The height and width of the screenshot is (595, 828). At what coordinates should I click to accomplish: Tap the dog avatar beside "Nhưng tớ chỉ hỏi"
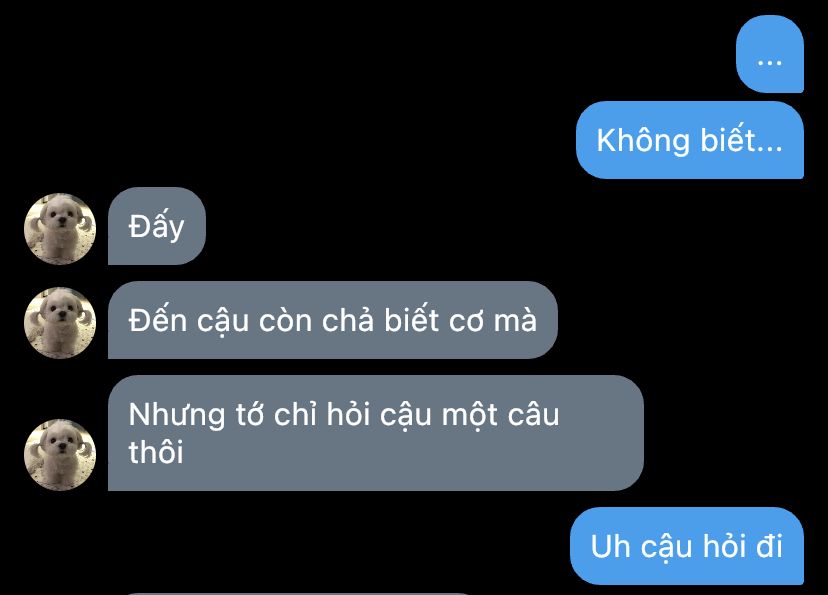click(60, 455)
